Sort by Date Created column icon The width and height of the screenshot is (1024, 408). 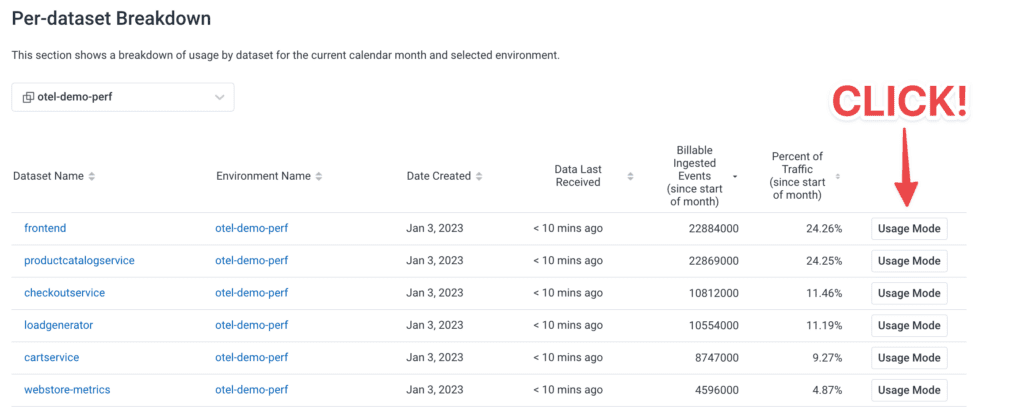479,176
